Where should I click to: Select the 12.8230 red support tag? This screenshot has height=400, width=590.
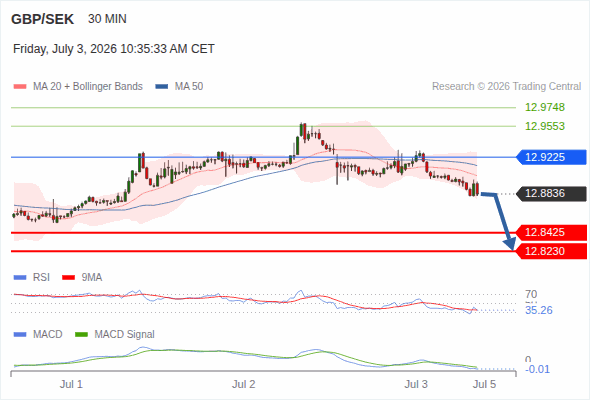551,251
